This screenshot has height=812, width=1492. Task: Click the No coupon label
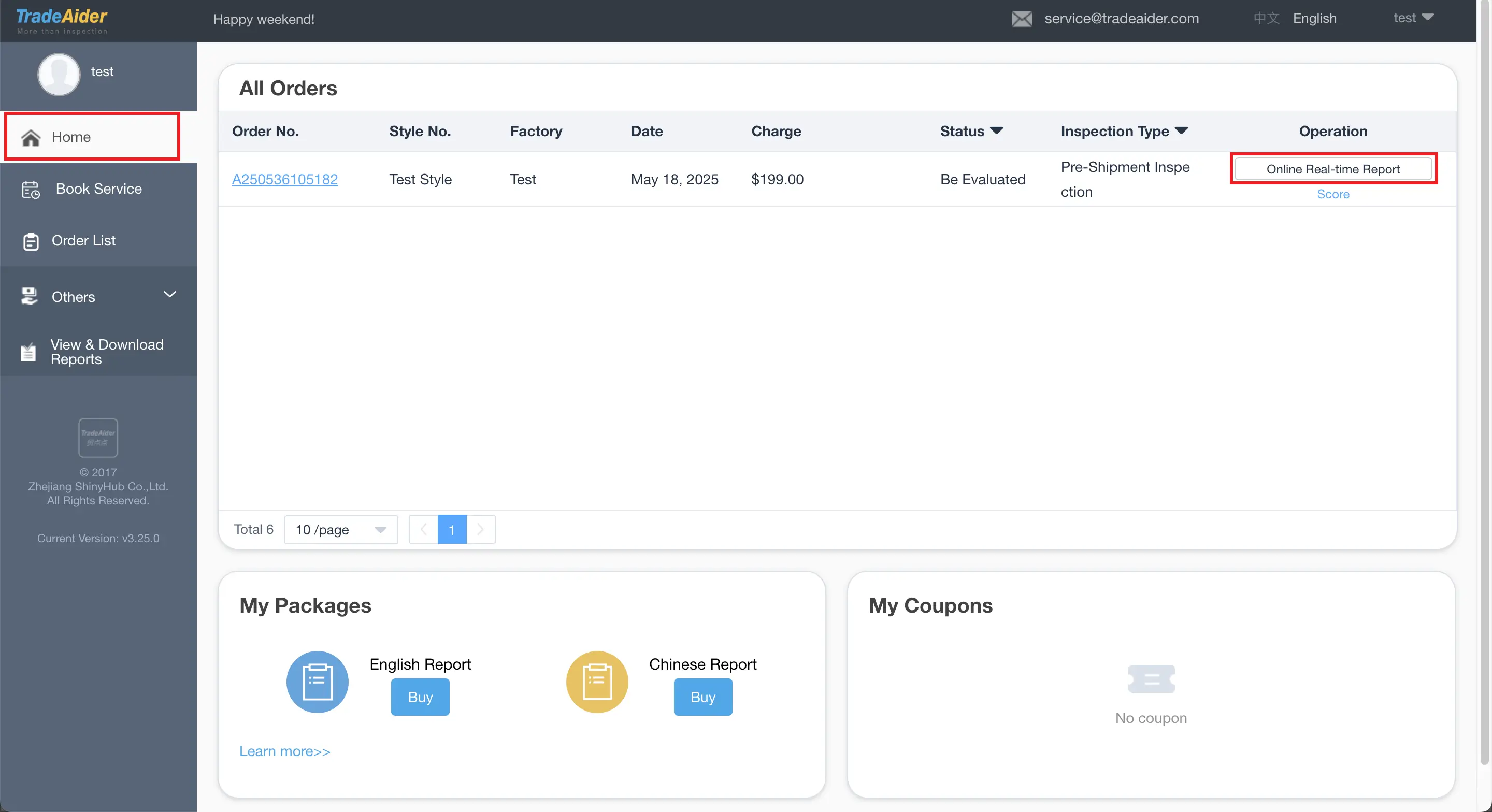1152,718
